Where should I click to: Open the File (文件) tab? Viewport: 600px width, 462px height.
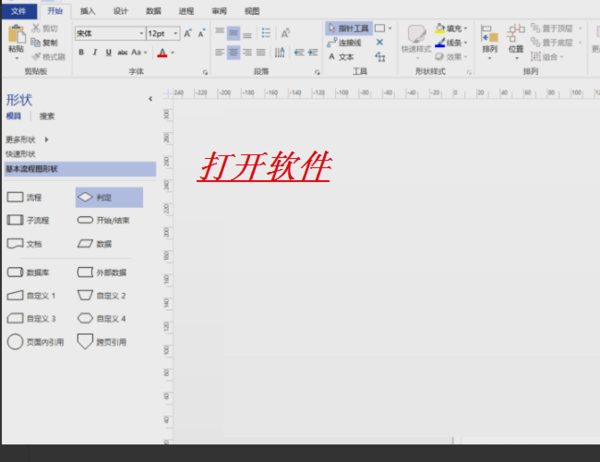(18, 11)
